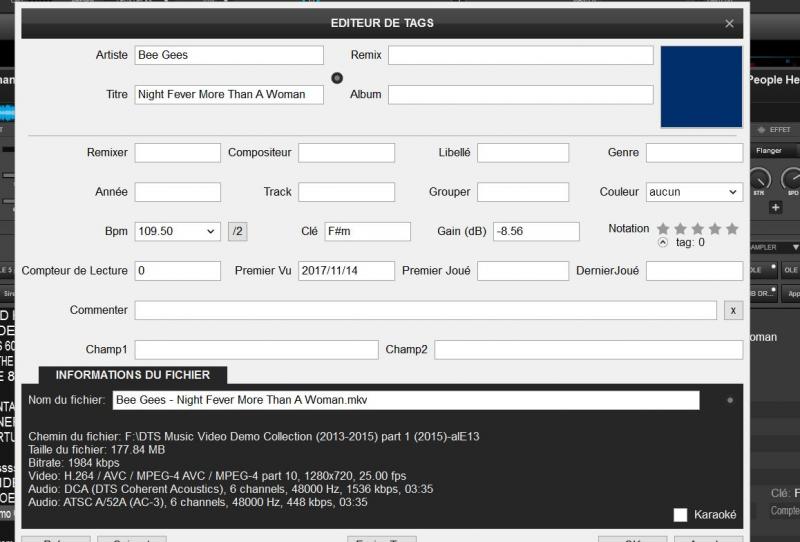The width and height of the screenshot is (800, 542).
Task: Open the Flanger effect selector behind dialog
Action: [x=773, y=151]
